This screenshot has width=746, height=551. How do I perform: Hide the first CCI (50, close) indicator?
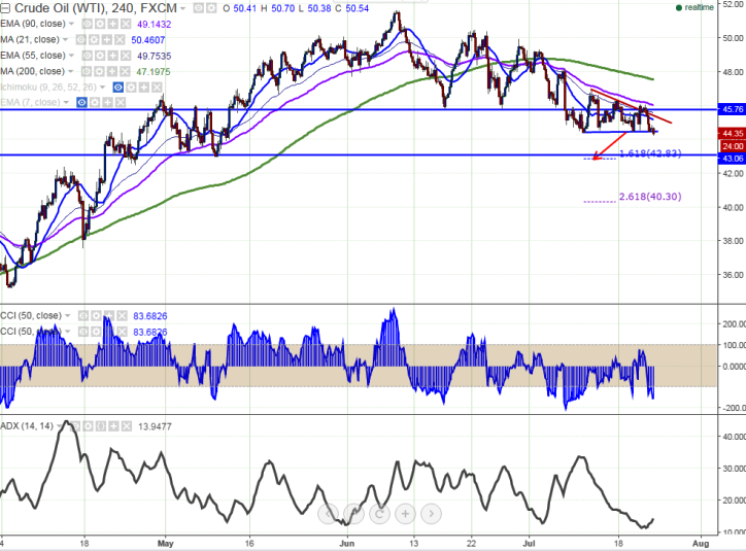83,316
